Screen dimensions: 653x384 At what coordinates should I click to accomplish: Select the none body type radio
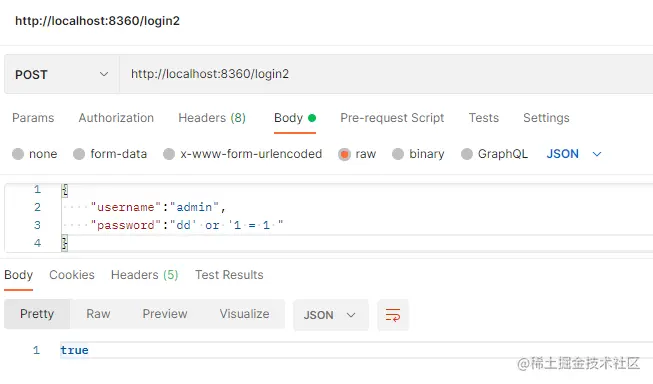pyautogui.click(x=18, y=154)
